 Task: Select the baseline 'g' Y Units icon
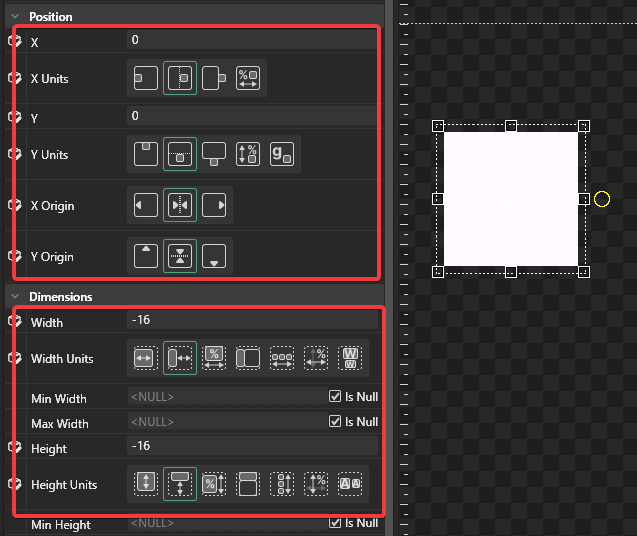pyautogui.click(x=282, y=154)
